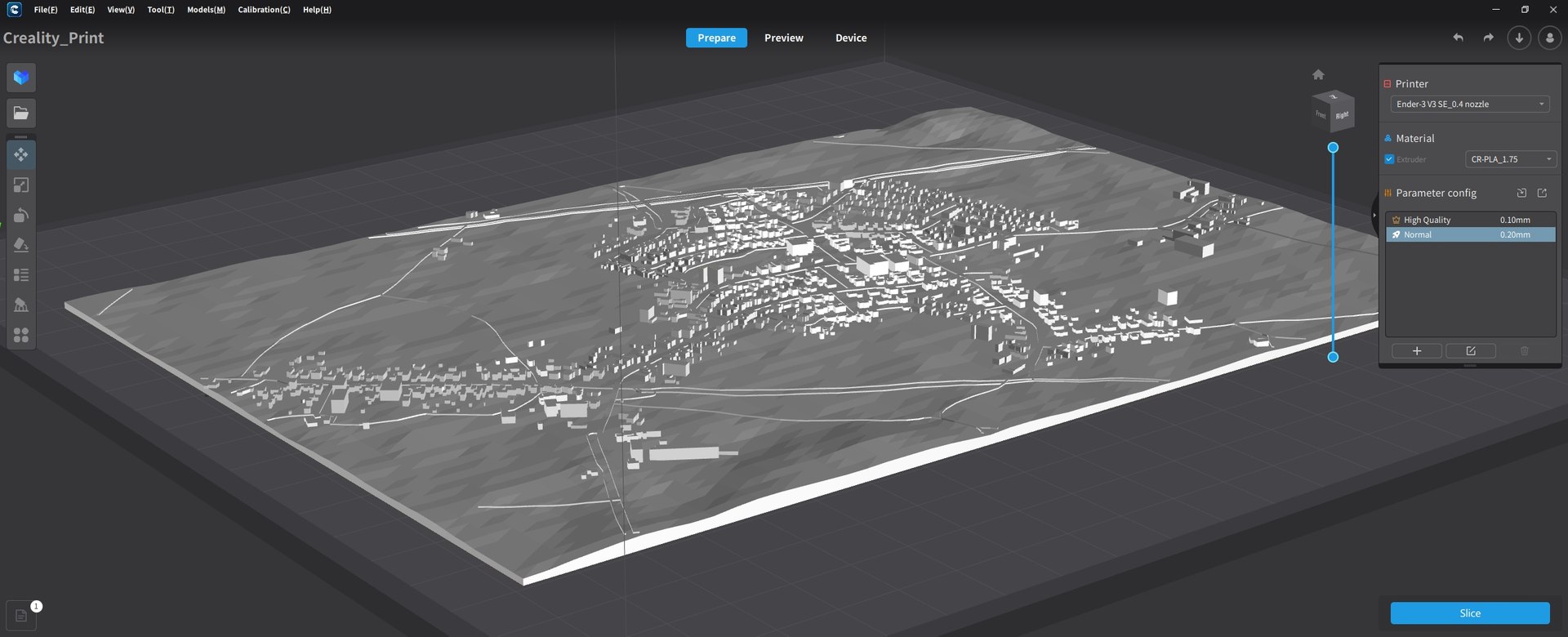Open the object list tool in the left toolbar
This screenshot has width=1568, height=637.
tap(21, 275)
